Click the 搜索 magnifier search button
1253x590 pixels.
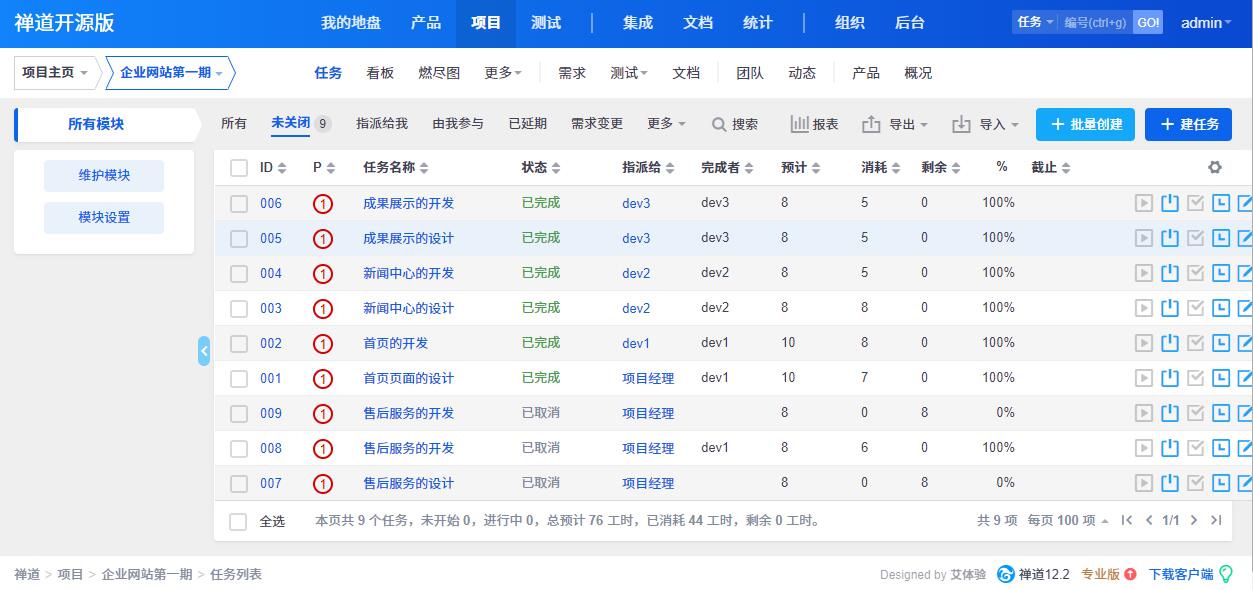(x=734, y=124)
